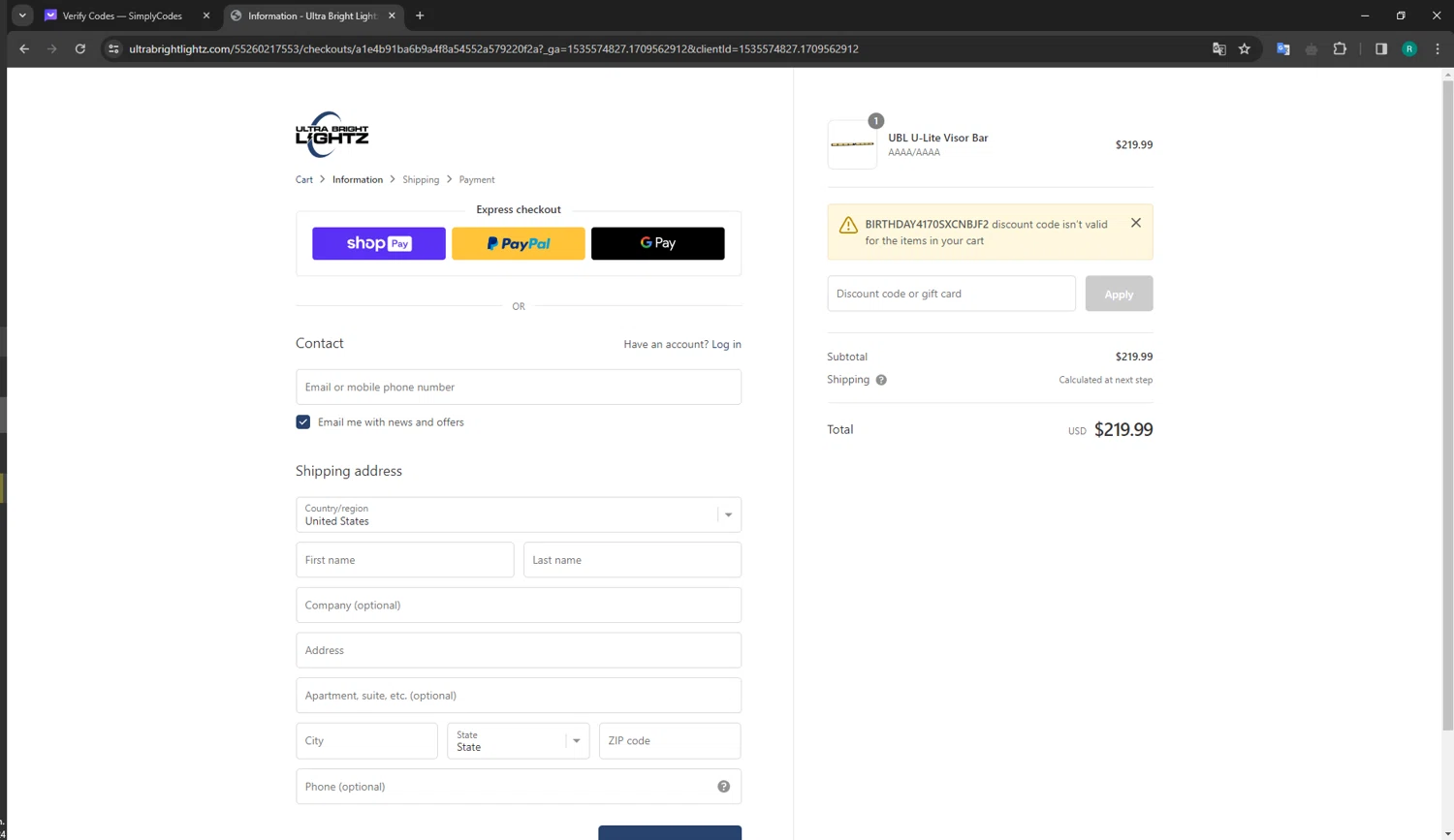The image size is (1454, 840).
Task: Open the Google Translate extension icon
Action: point(1282,48)
